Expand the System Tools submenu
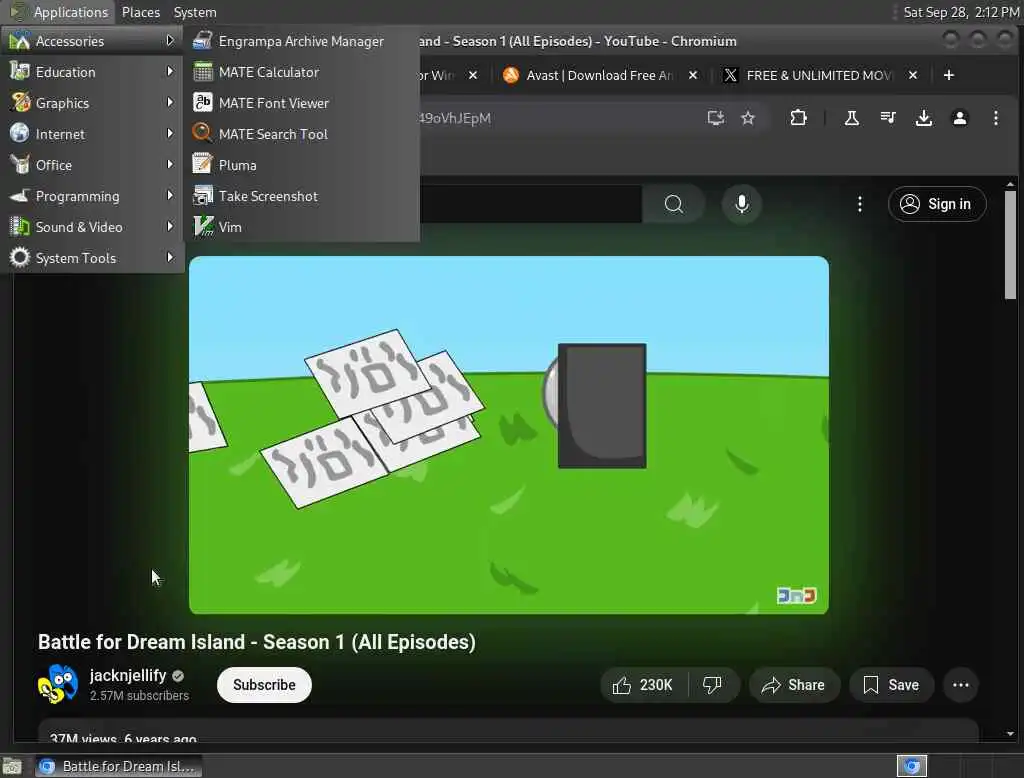Image resolution: width=1024 pixels, height=778 pixels. point(92,258)
